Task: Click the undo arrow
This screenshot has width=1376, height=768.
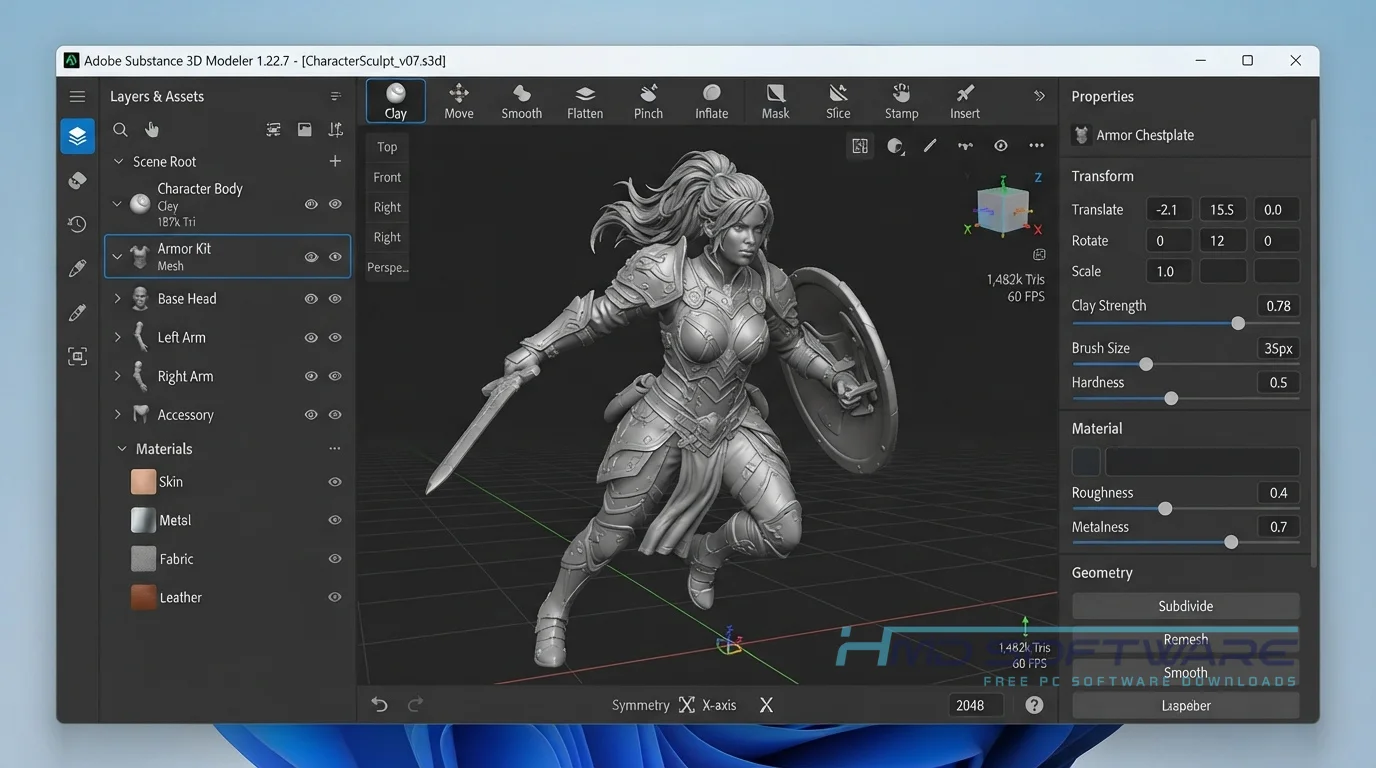Action: [x=379, y=705]
